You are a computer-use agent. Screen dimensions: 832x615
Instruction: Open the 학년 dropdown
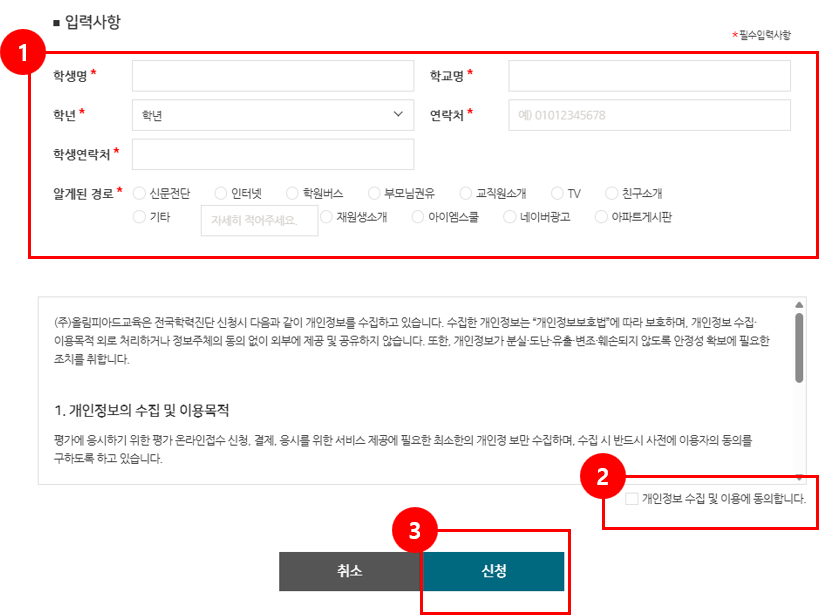[272, 115]
